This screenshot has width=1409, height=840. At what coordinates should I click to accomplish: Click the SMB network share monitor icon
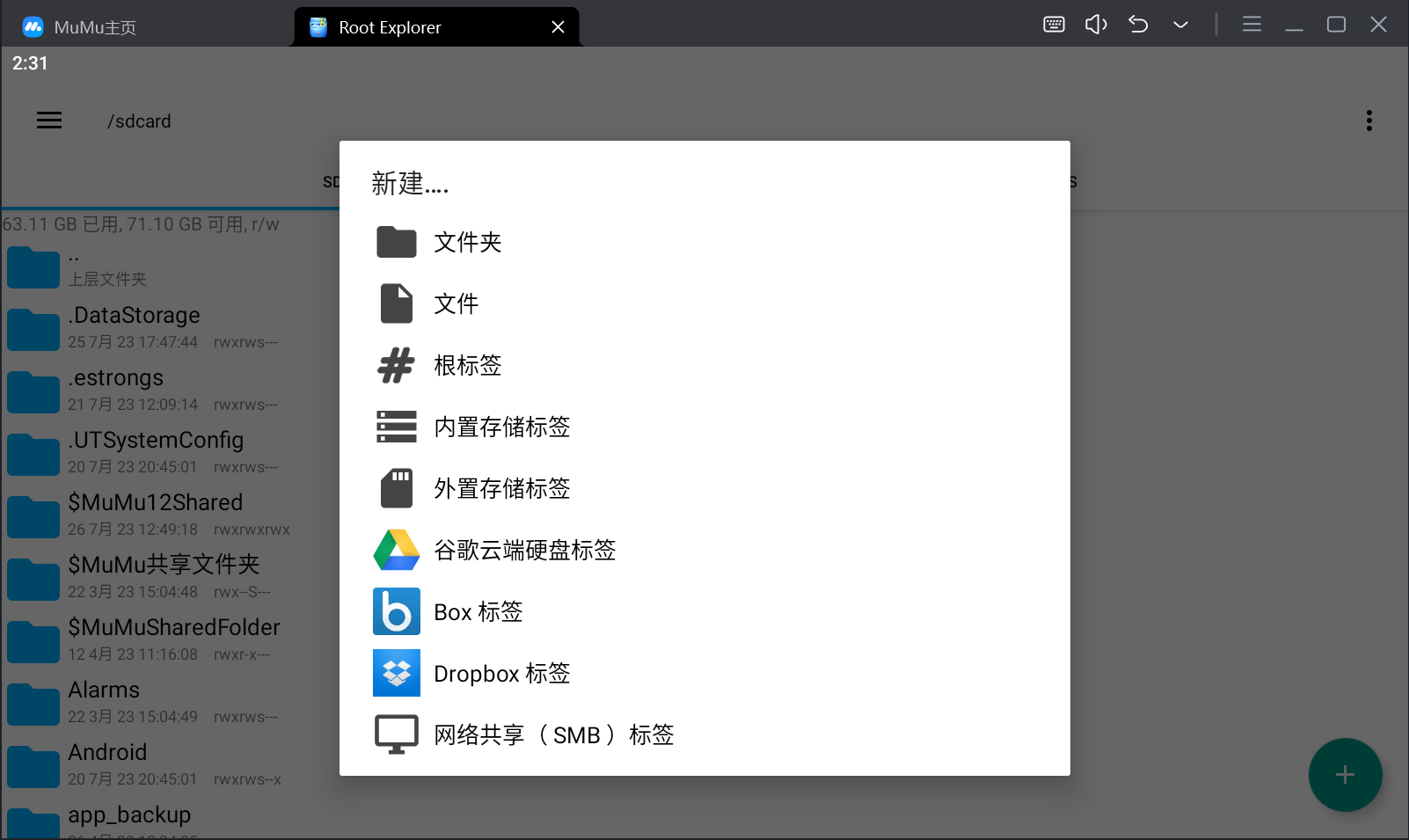(397, 733)
